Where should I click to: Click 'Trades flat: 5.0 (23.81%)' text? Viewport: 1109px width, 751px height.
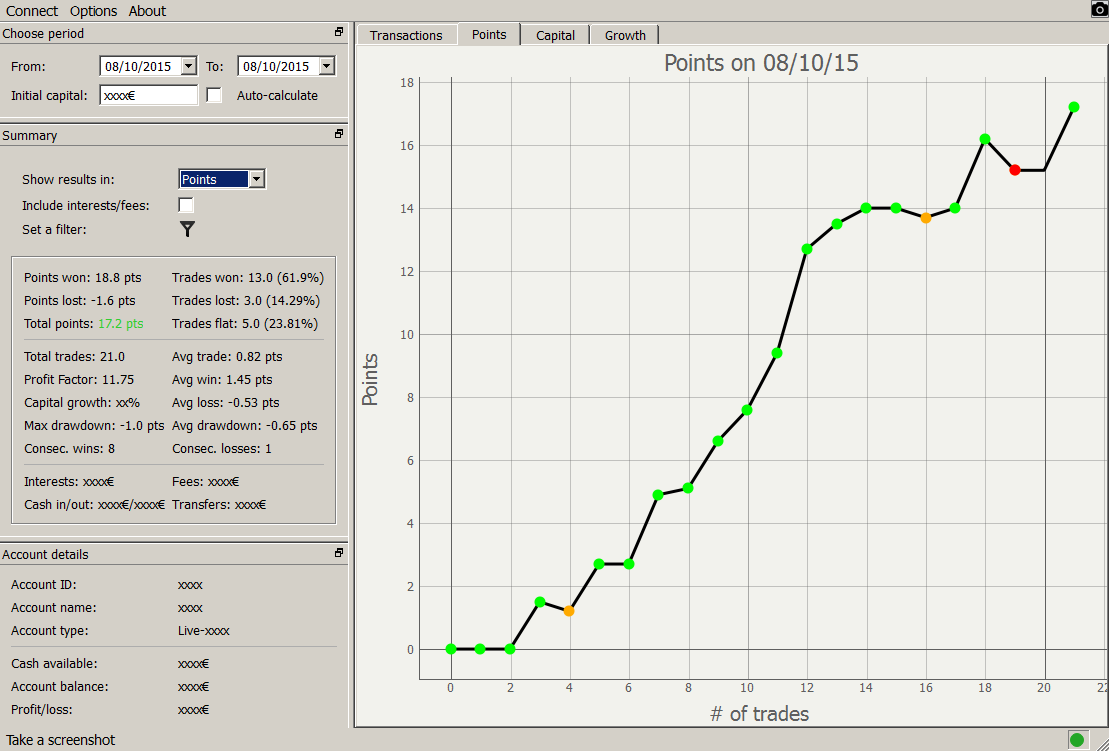pos(245,324)
